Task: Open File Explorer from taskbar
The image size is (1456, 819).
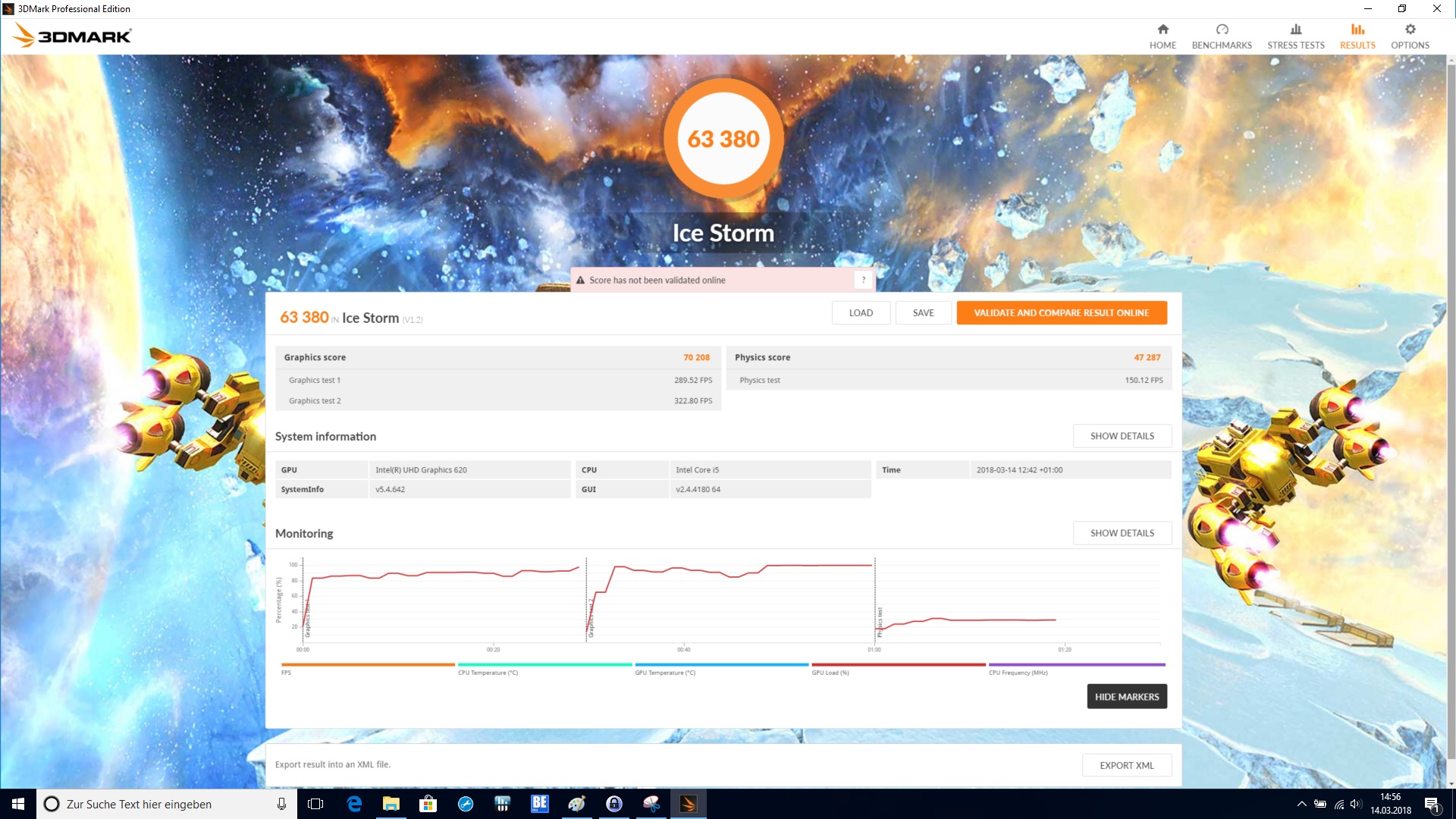Action: click(x=391, y=804)
